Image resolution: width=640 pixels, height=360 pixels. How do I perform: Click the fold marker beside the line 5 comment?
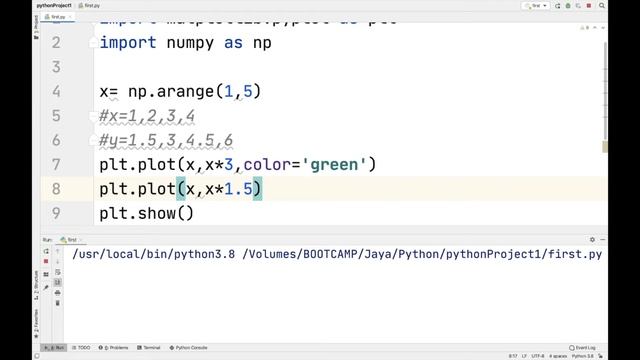coord(93,116)
